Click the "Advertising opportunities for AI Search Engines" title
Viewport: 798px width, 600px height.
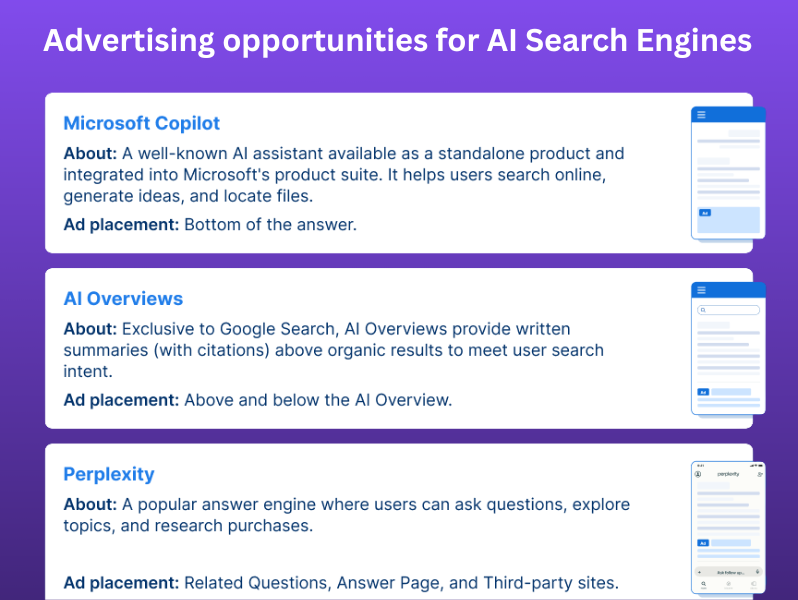point(398,41)
